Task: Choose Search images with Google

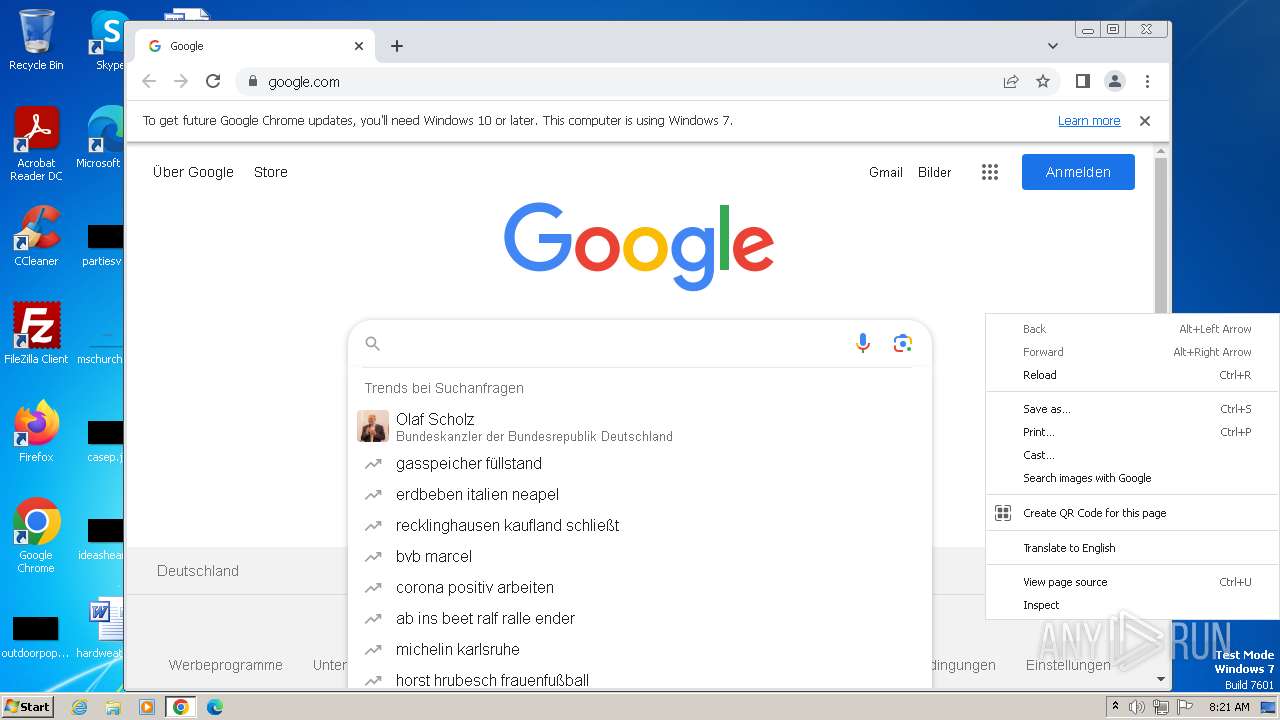Action: 1133,478
